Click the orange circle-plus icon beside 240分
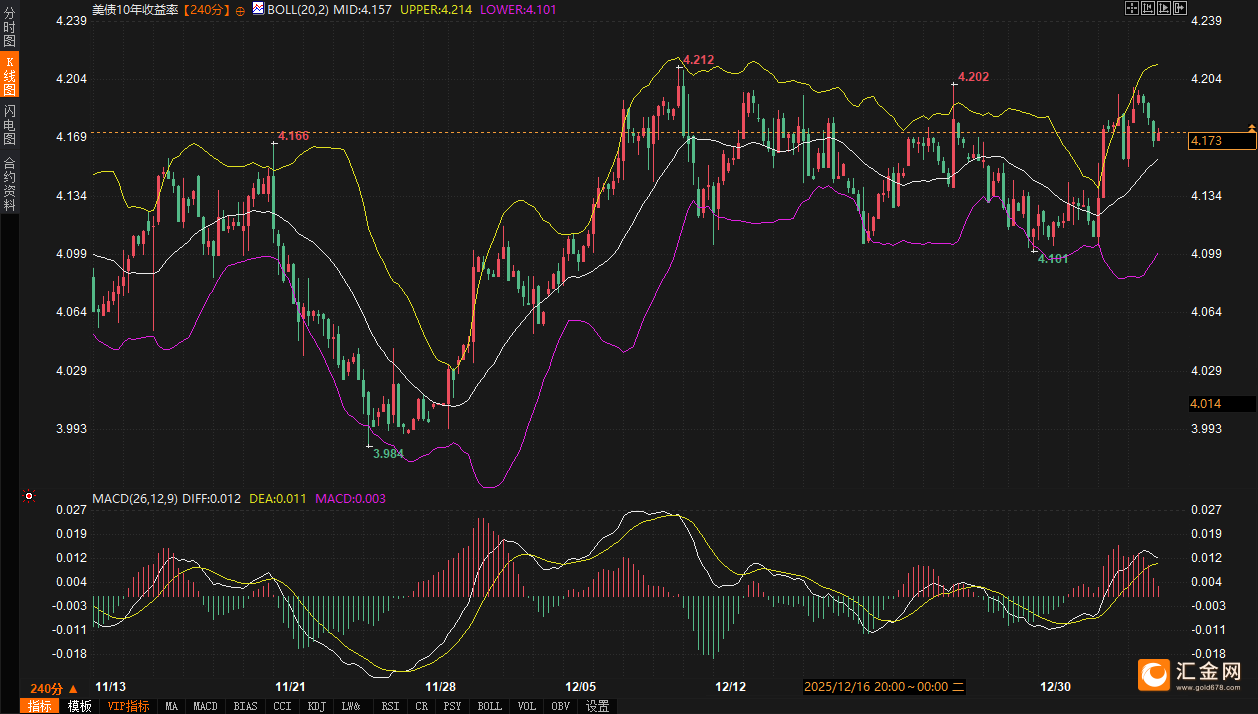Screen dimensions: 1258x714 (240, 9)
